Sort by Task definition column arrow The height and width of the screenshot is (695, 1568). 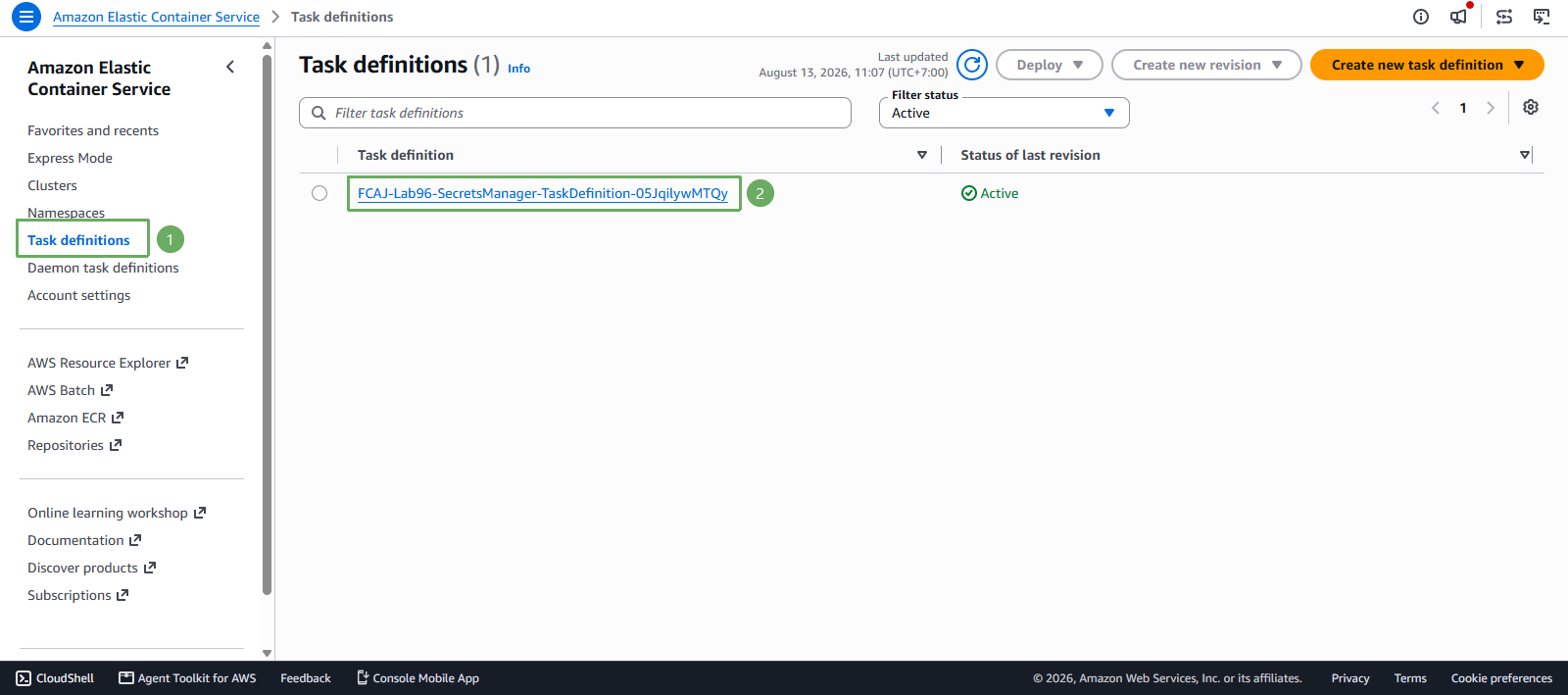point(921,155)
